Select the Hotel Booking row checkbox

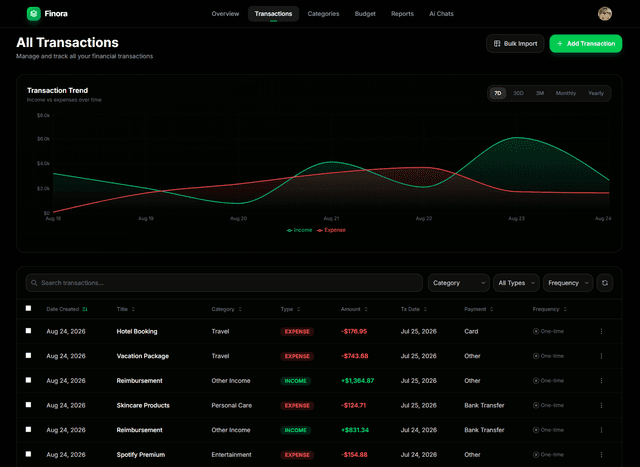point(28,331)
